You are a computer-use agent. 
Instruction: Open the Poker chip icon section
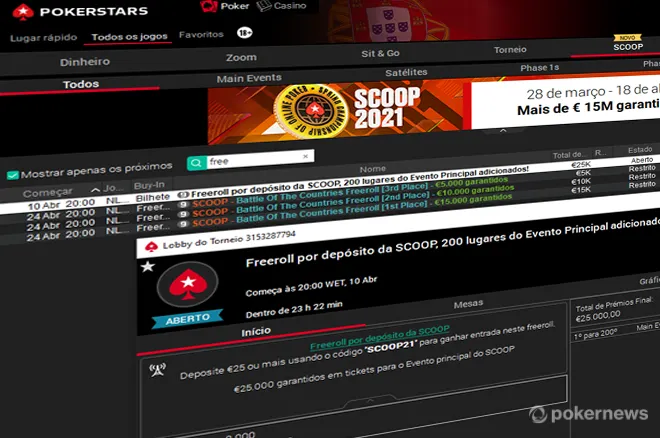(209, 6)
